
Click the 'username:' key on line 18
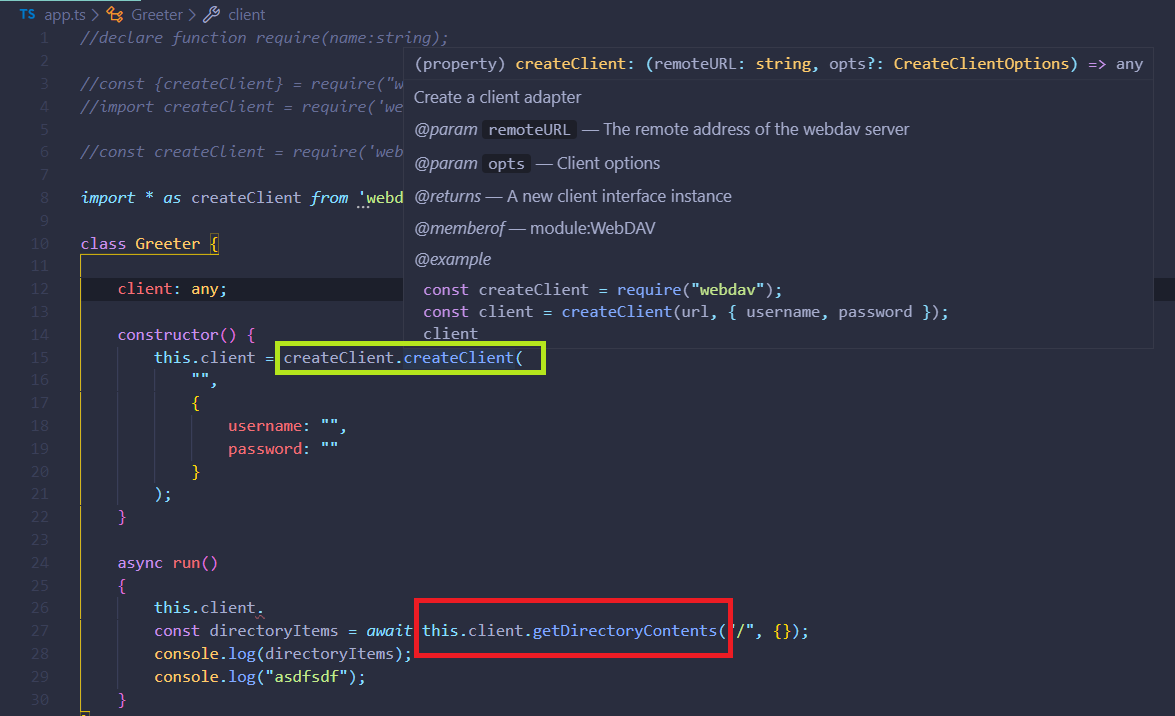point(269,426)
